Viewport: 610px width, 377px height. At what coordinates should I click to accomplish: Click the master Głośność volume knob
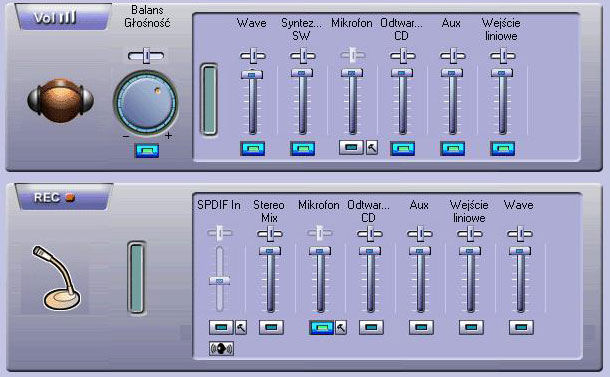point(146,103)
